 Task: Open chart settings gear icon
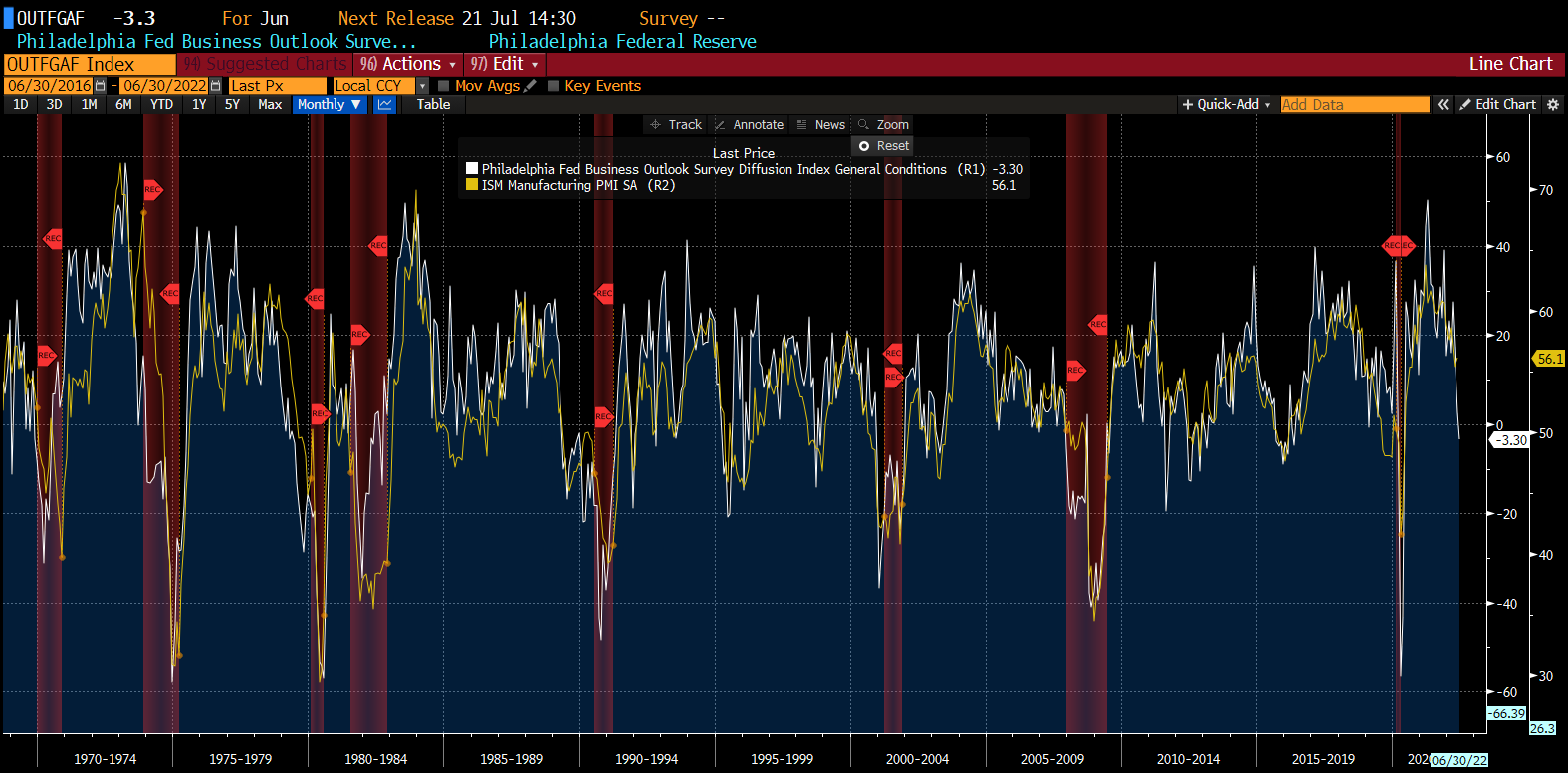1552,104
